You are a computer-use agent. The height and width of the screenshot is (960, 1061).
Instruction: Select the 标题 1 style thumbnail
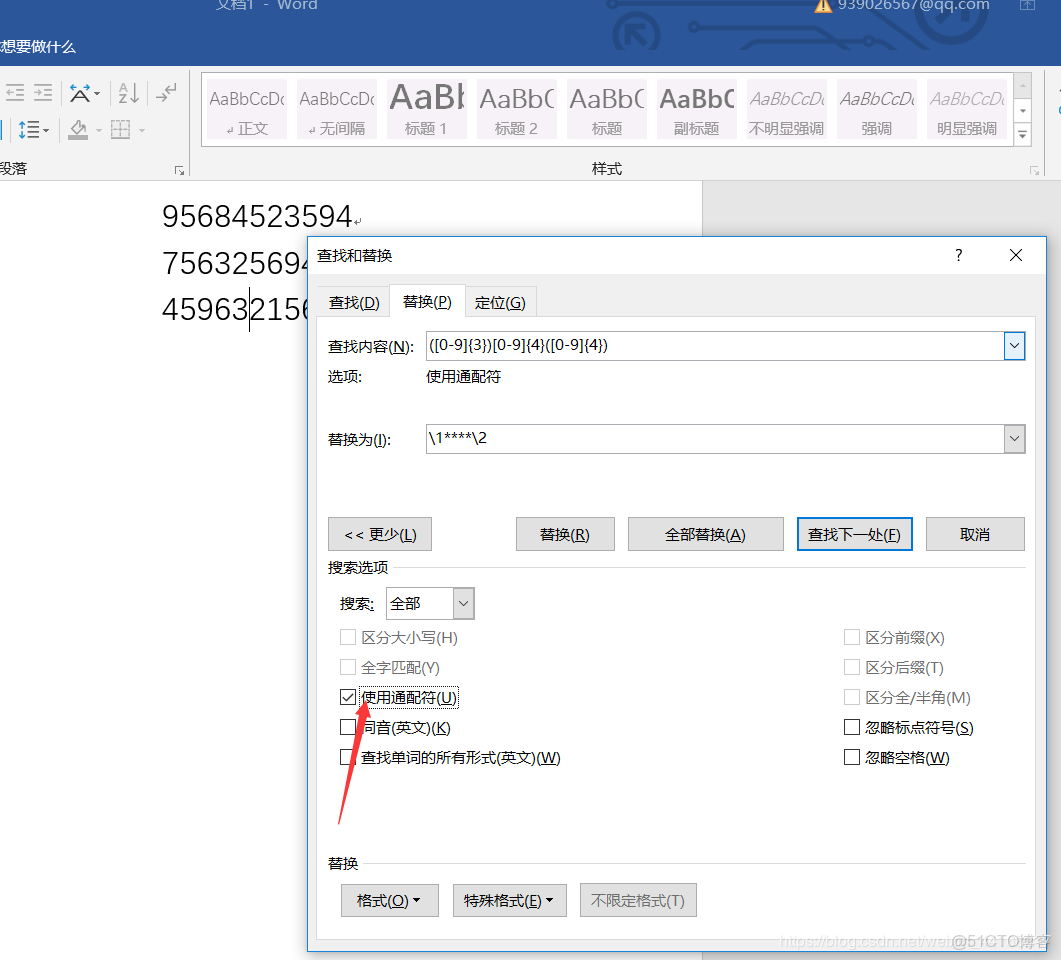[x=426, y=108]
